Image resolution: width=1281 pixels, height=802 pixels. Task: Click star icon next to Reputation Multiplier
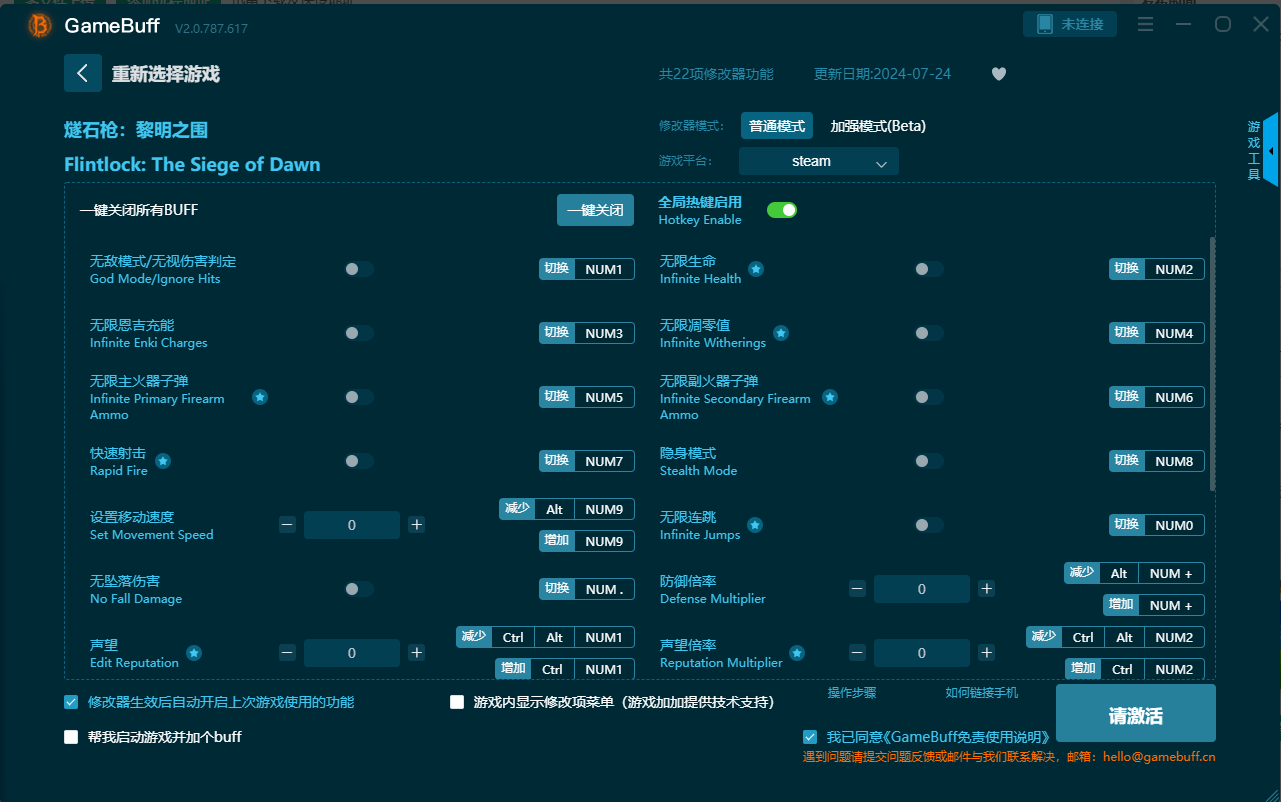tap(797, 653)
